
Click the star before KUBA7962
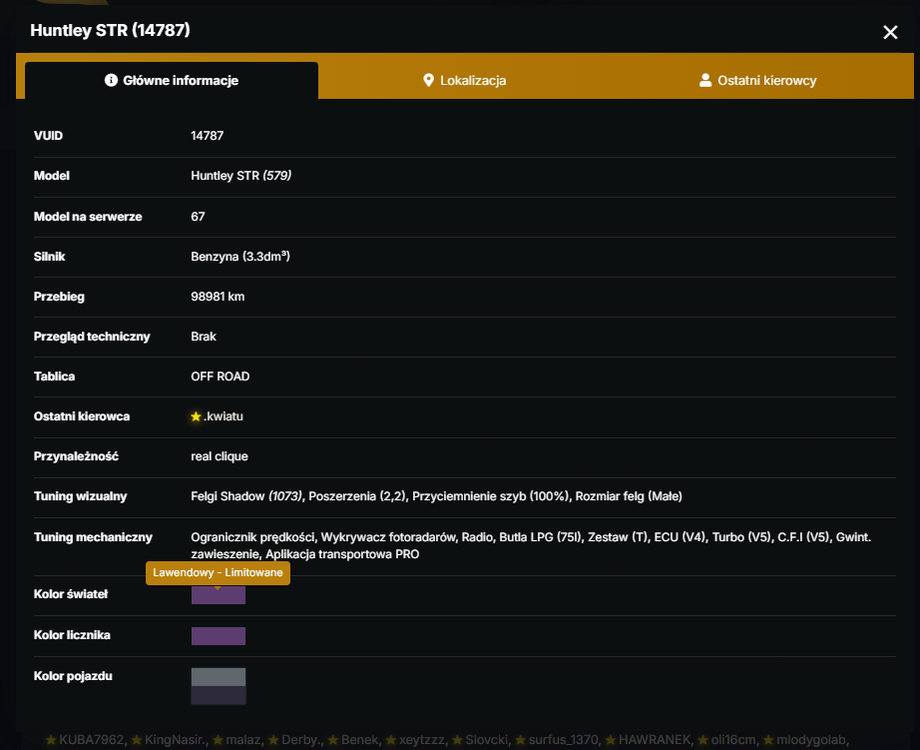click(x=51, y=740)
